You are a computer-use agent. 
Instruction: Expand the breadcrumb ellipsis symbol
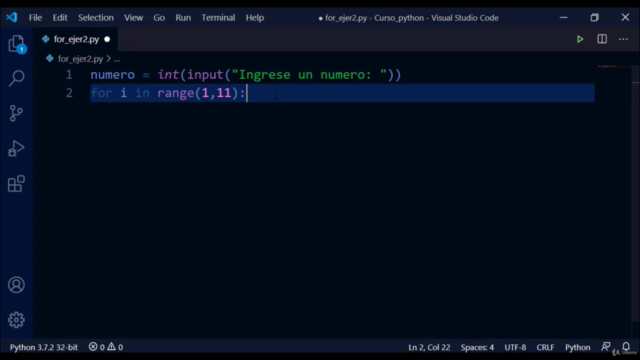(117, 59)
